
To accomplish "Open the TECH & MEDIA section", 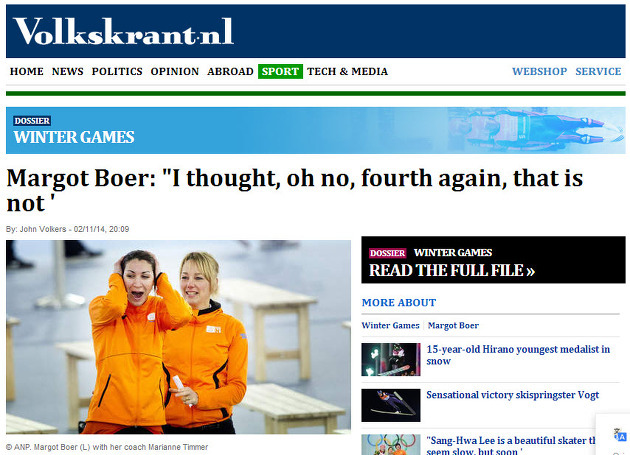I will [348, 71].
